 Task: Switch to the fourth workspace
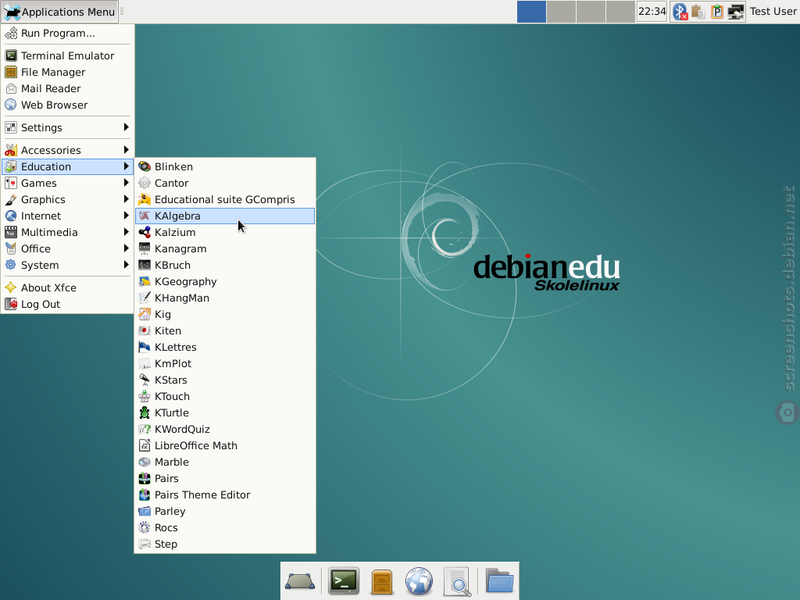tap(620, 12)
